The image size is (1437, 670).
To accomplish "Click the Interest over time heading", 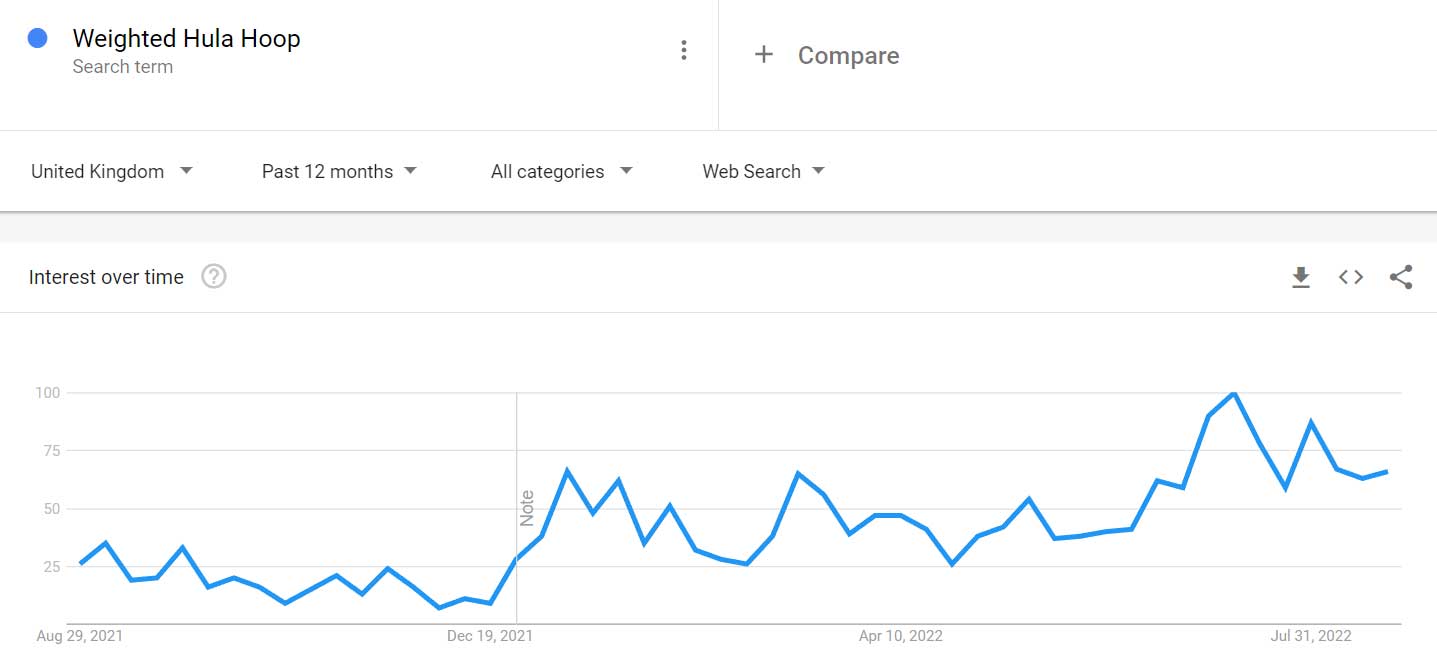I will click(106, 277).
